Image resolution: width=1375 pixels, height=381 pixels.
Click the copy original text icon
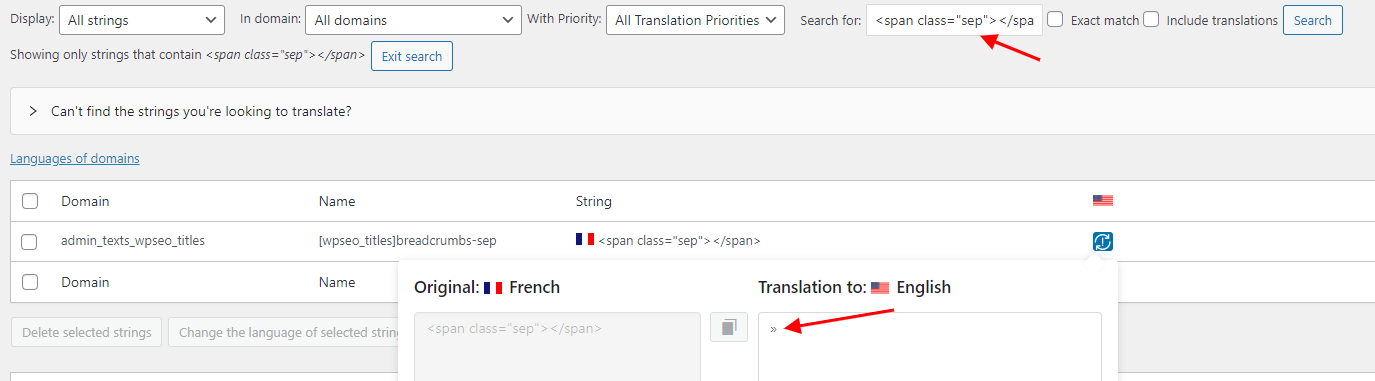point(729,327)
